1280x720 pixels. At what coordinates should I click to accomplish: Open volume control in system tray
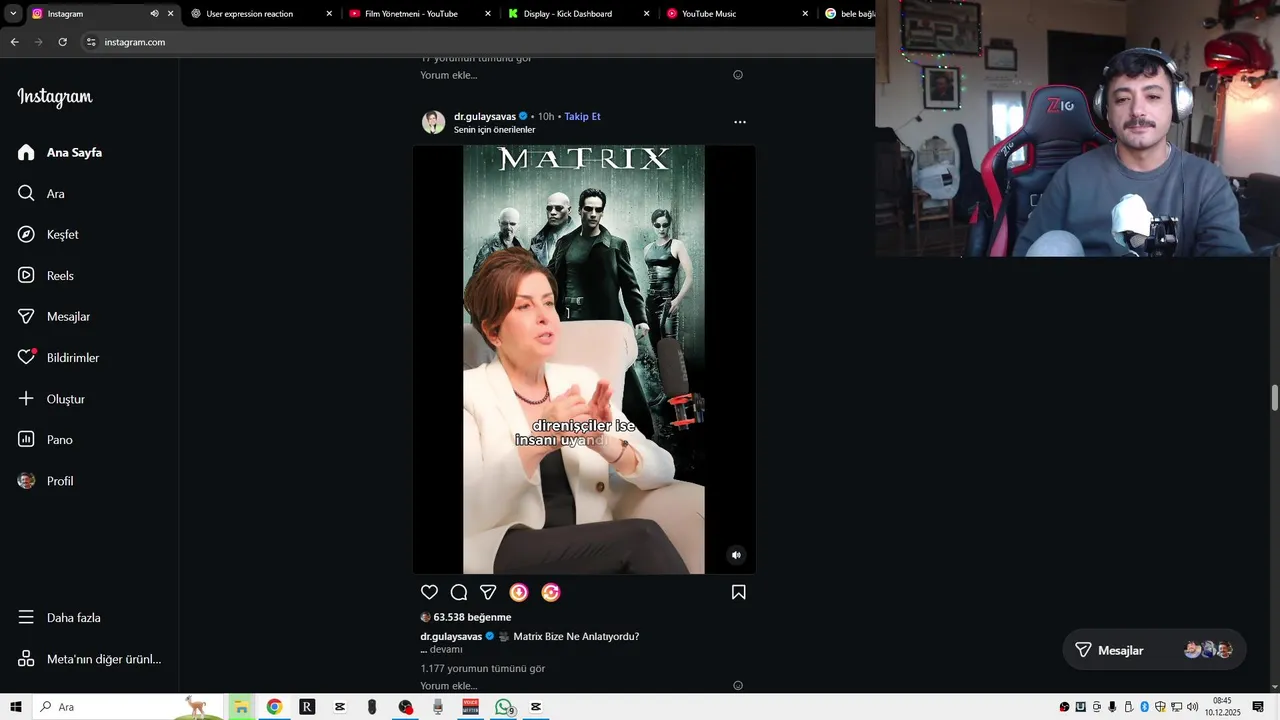pyautogui.click(x=1193, y=707)
